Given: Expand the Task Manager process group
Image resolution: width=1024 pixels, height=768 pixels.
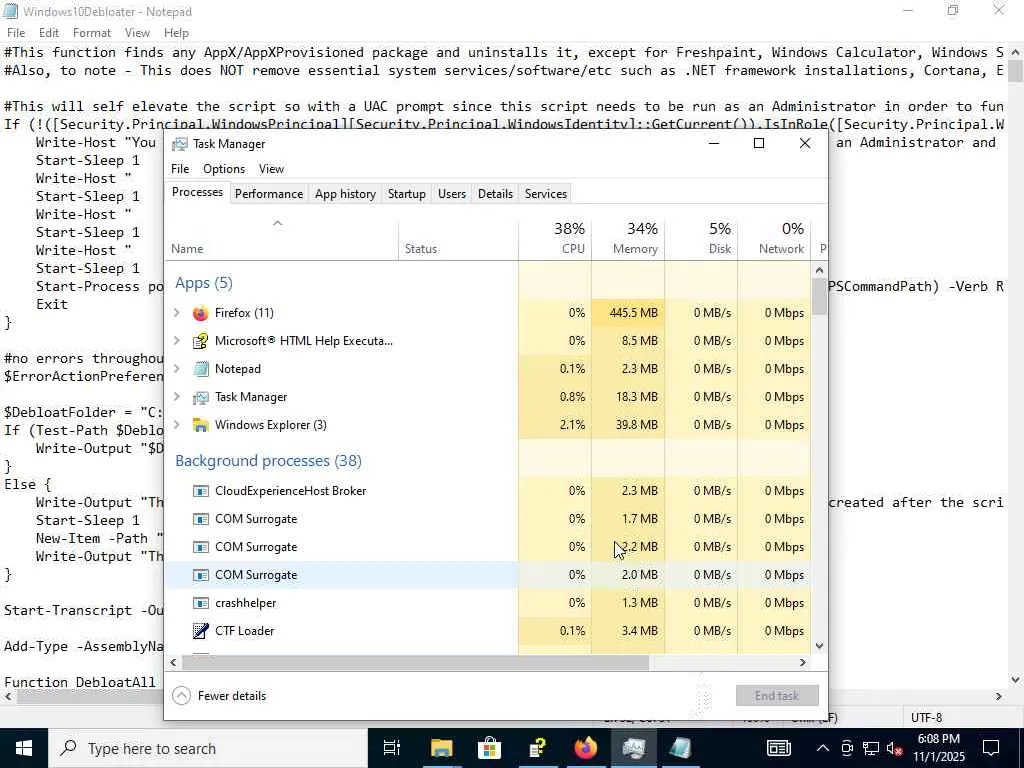Looking at the screenshot, I should pyautogui.click(x=176, y=397).
